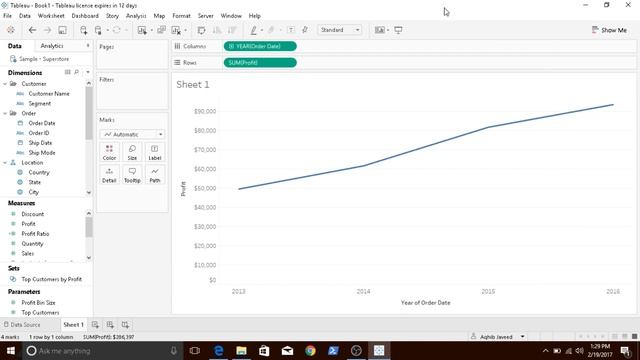Click the Measures list scrollbar thumb

(x=89, y=227)
